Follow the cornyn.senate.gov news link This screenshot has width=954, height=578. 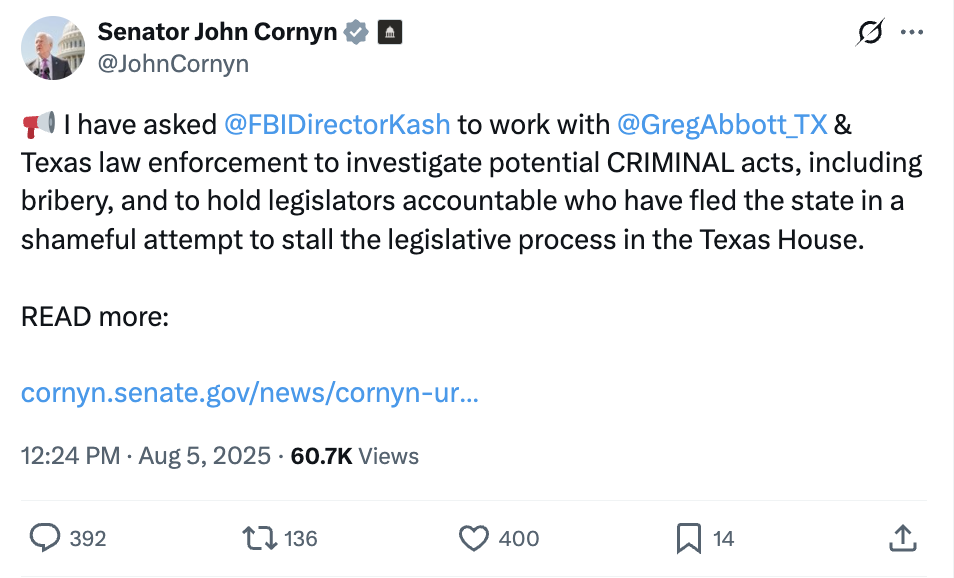point(249,393)
